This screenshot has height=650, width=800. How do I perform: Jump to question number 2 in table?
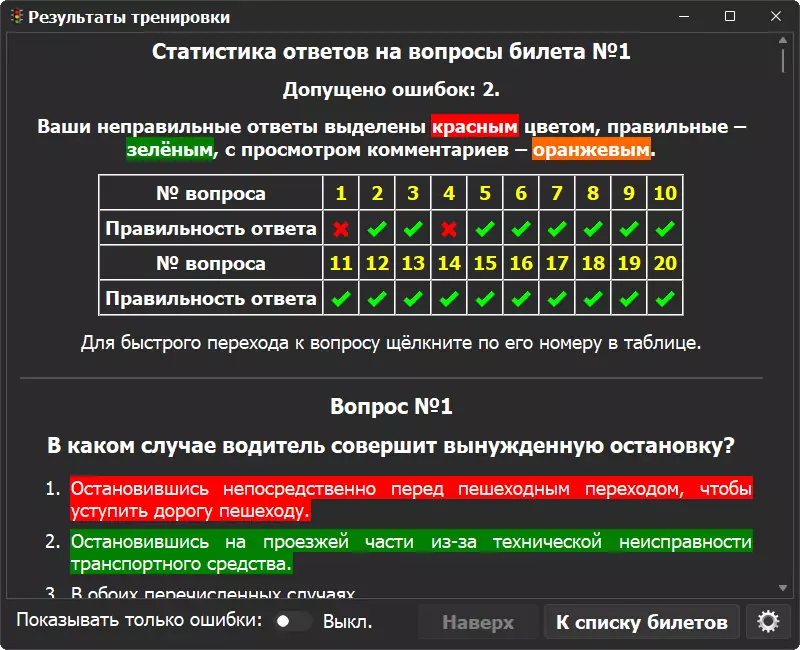377,193
